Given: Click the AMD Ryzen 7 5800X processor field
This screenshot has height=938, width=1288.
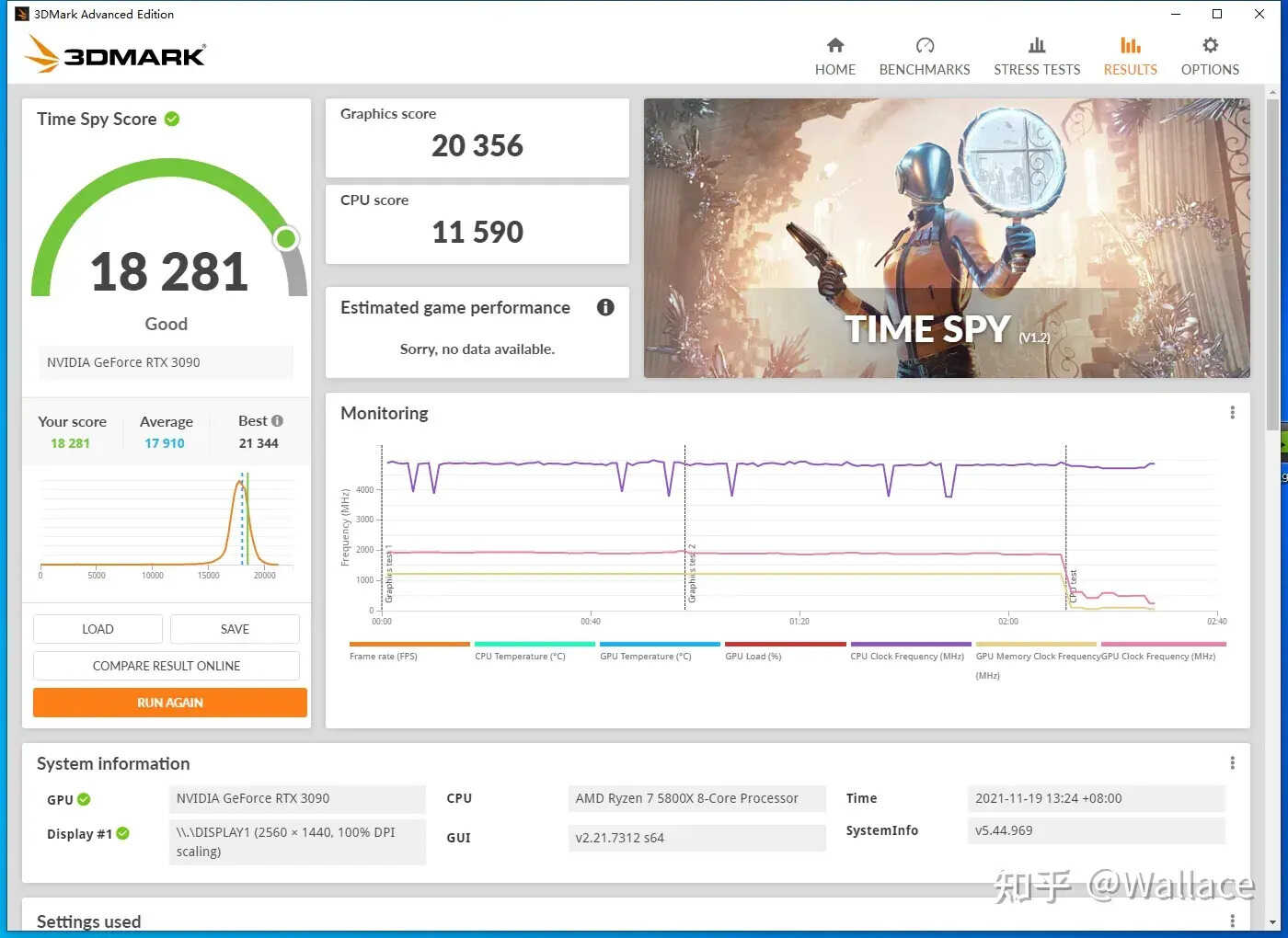Looking at the screenshot, I should pos(697,799).
